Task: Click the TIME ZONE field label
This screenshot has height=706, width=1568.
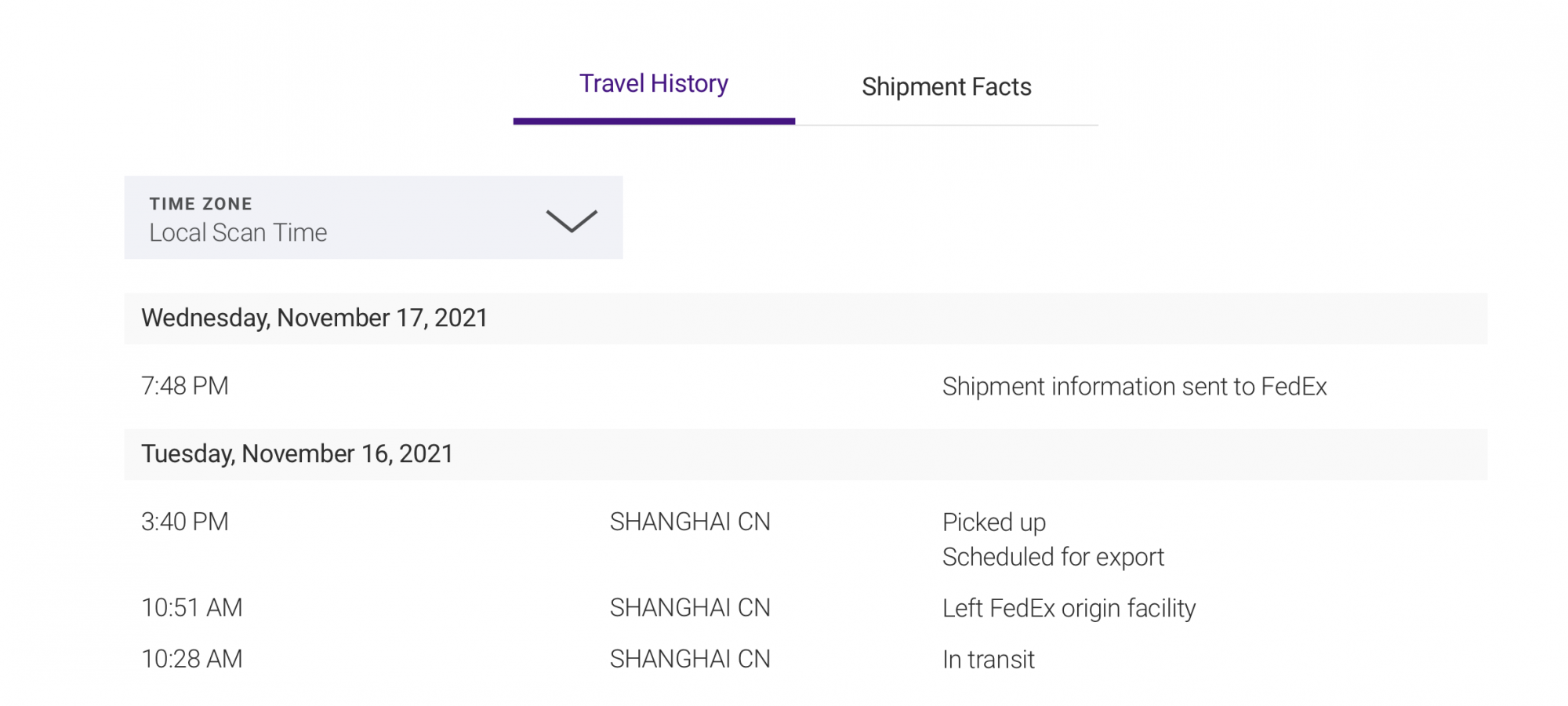Action: 201,204
